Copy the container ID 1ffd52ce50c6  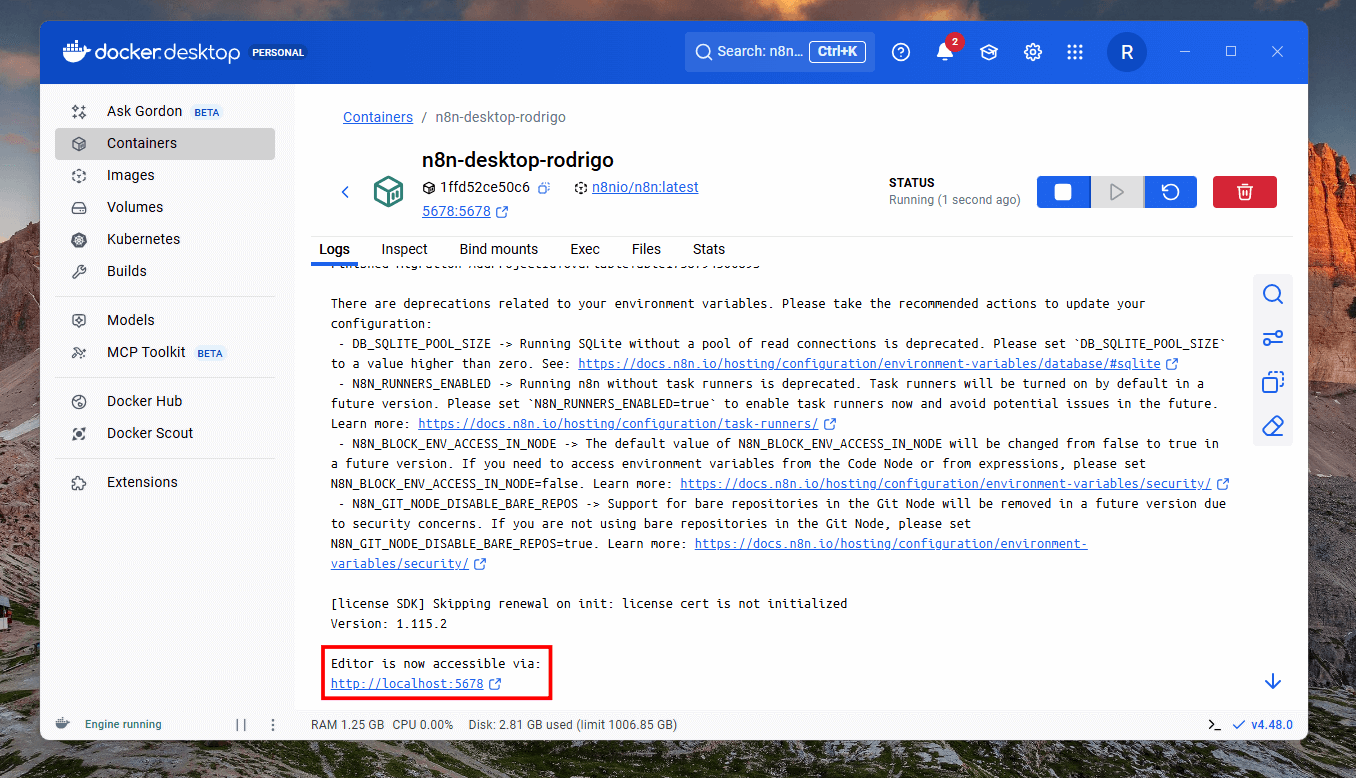pyautogui.click(x=545, y=187)
